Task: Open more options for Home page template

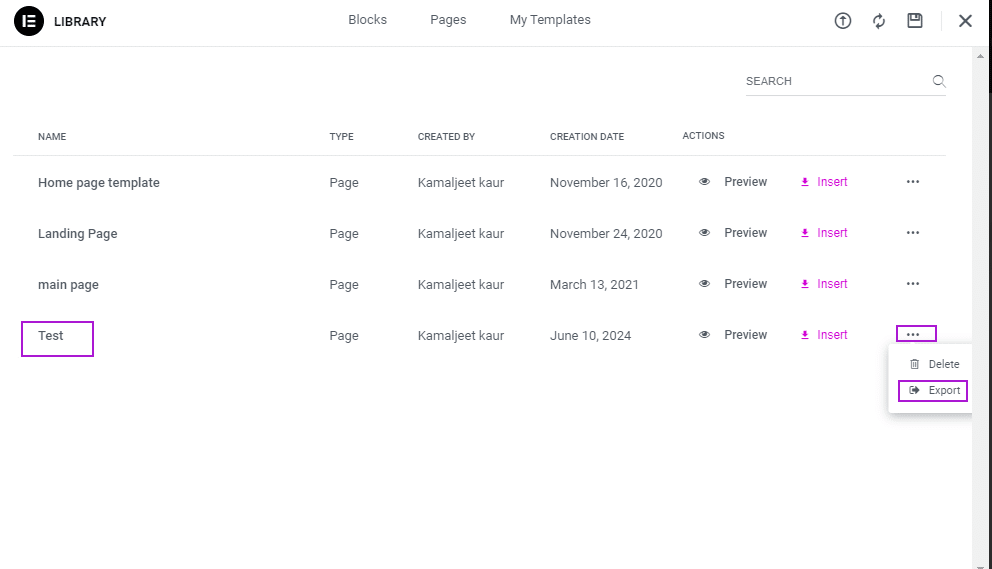Action: pyautogui.click(x=912, y=182)
